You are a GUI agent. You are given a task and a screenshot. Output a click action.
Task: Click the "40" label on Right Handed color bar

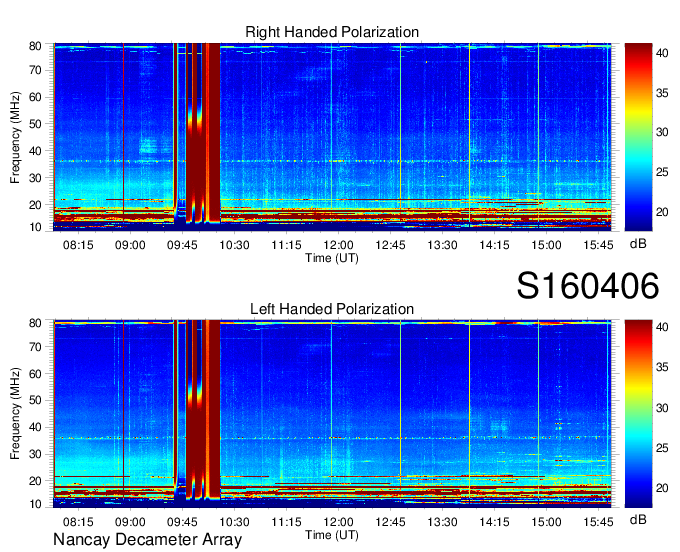(662, 53)
